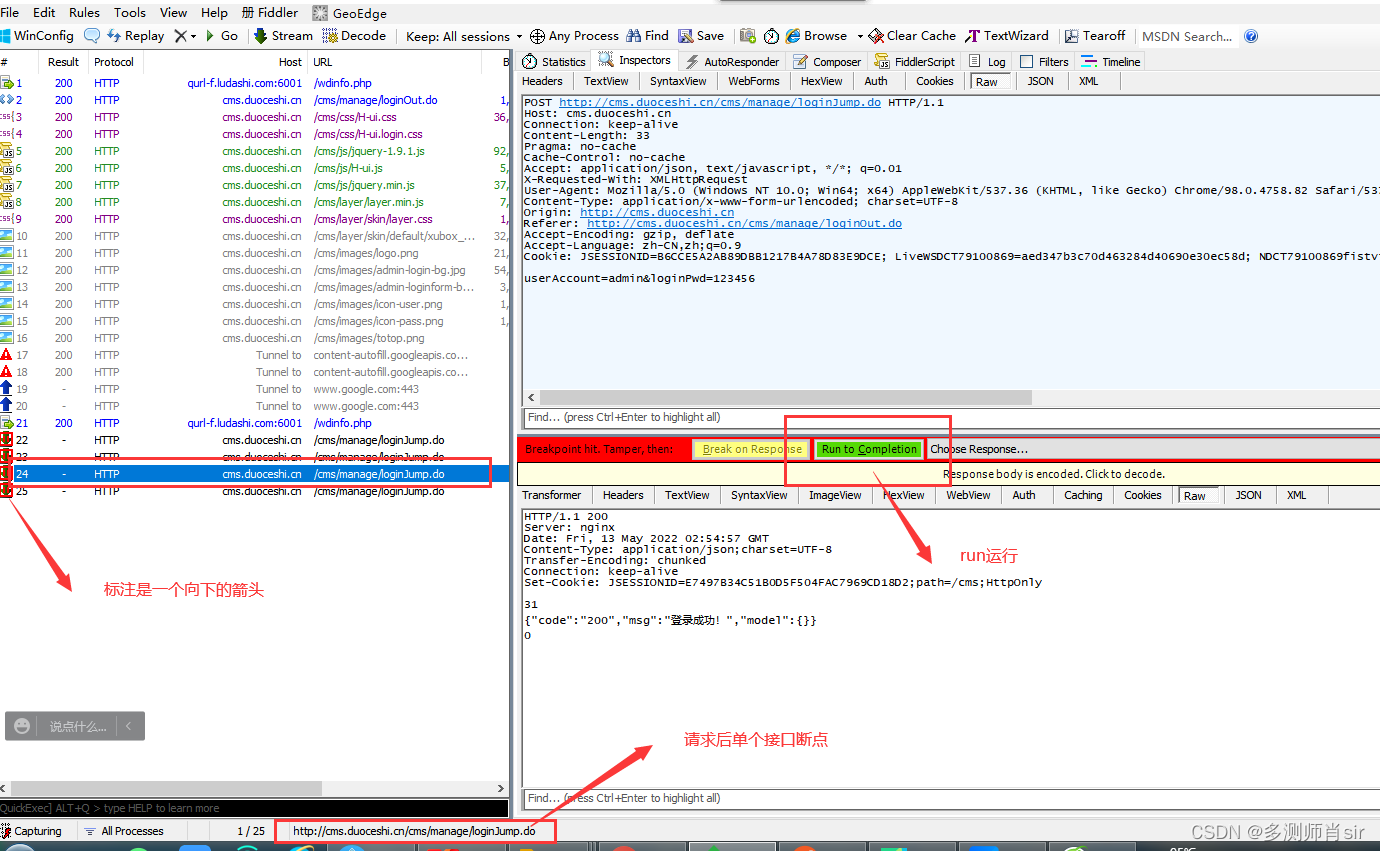1380x851 pixels.
Task: Click the camera screenshot icon
Action: click(747, 36)
